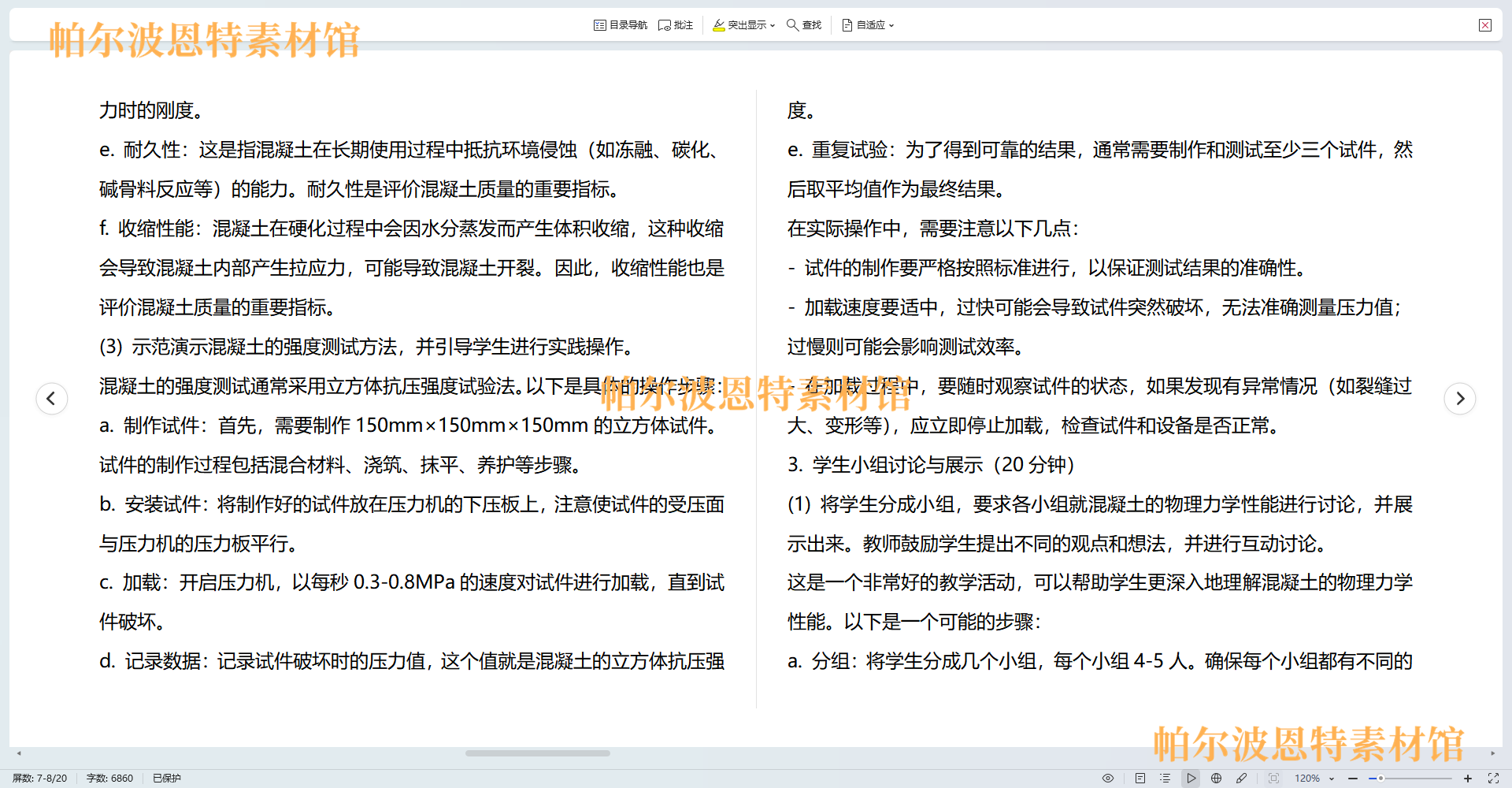Click the line '试件的制作过程包括混合材料'
The image size is (1512, 788).
tap(341, 465)
